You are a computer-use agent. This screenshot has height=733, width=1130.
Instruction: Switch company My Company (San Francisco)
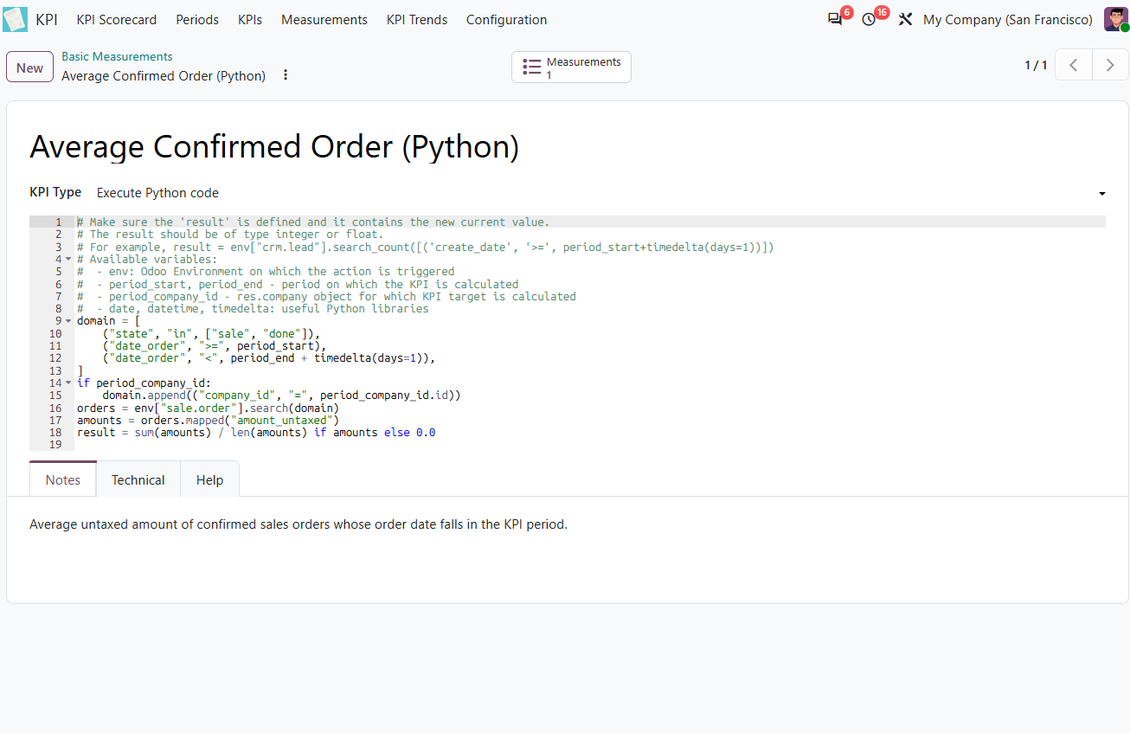click(1007, 19)
